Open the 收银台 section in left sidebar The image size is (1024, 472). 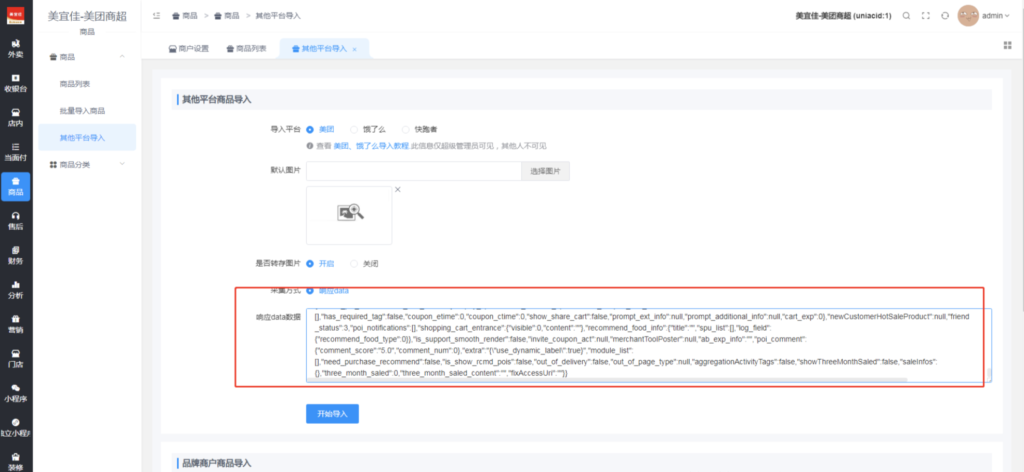(x=16, y=83)
